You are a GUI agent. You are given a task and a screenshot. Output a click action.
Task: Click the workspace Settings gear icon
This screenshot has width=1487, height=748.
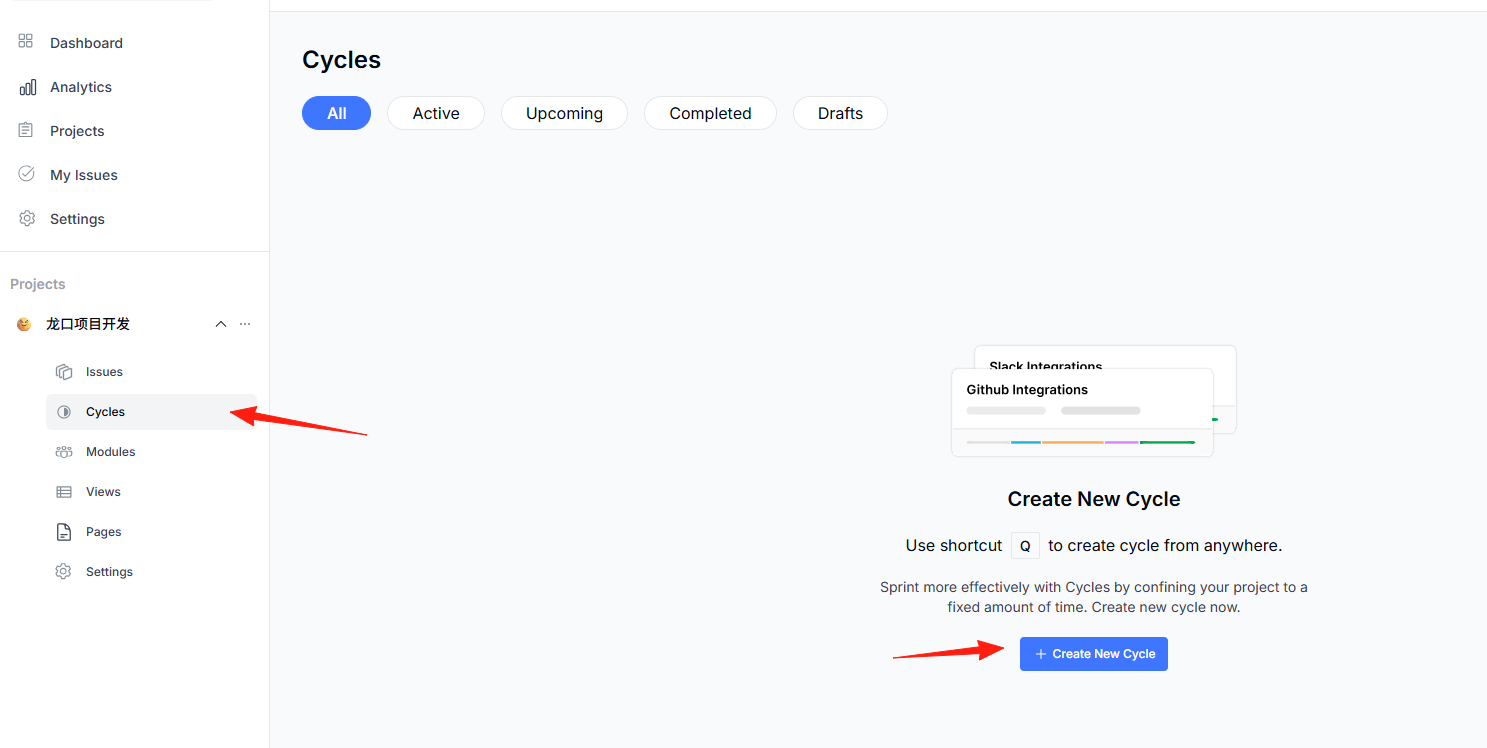click(27, 218)
